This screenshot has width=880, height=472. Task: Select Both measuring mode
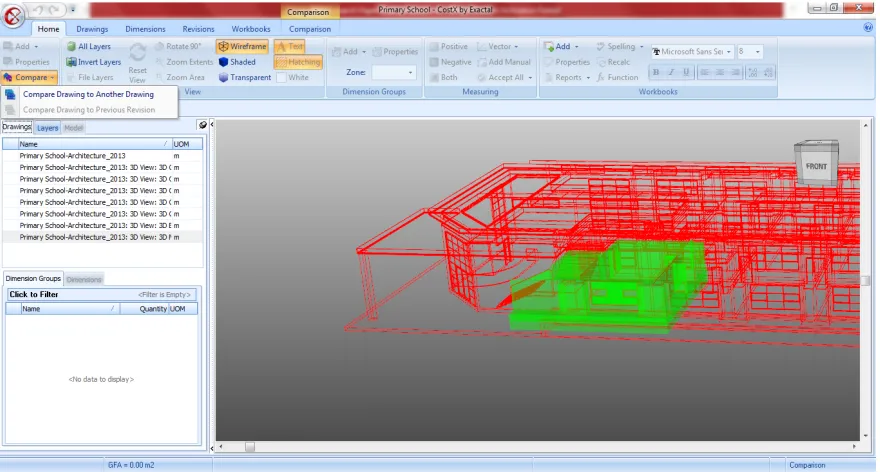[443, 77]
